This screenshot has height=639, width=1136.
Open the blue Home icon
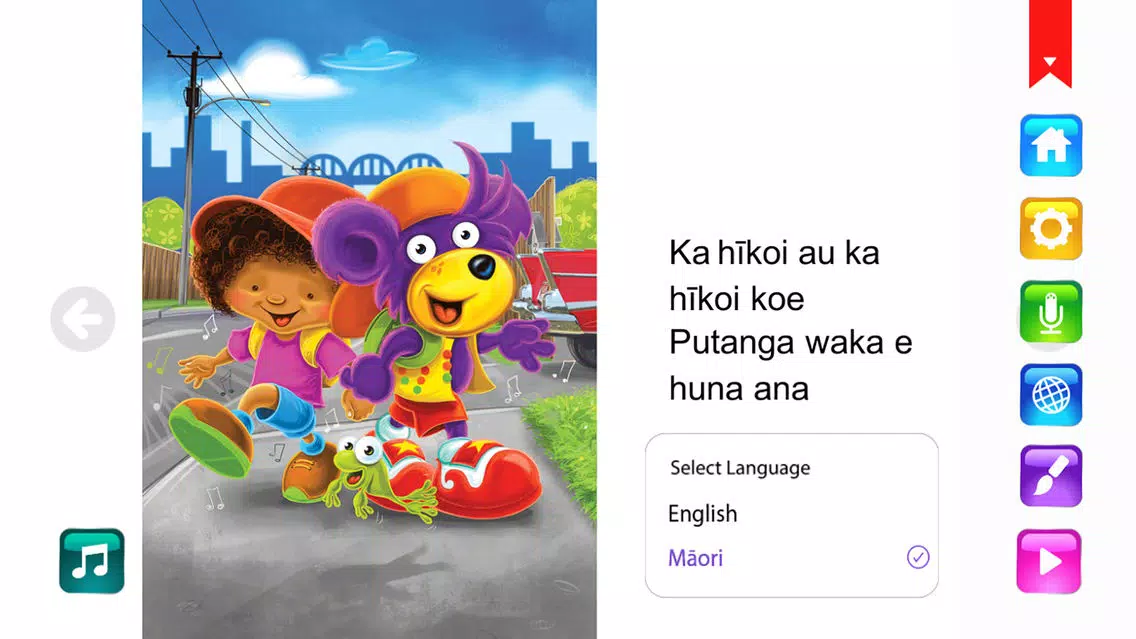1051,146
